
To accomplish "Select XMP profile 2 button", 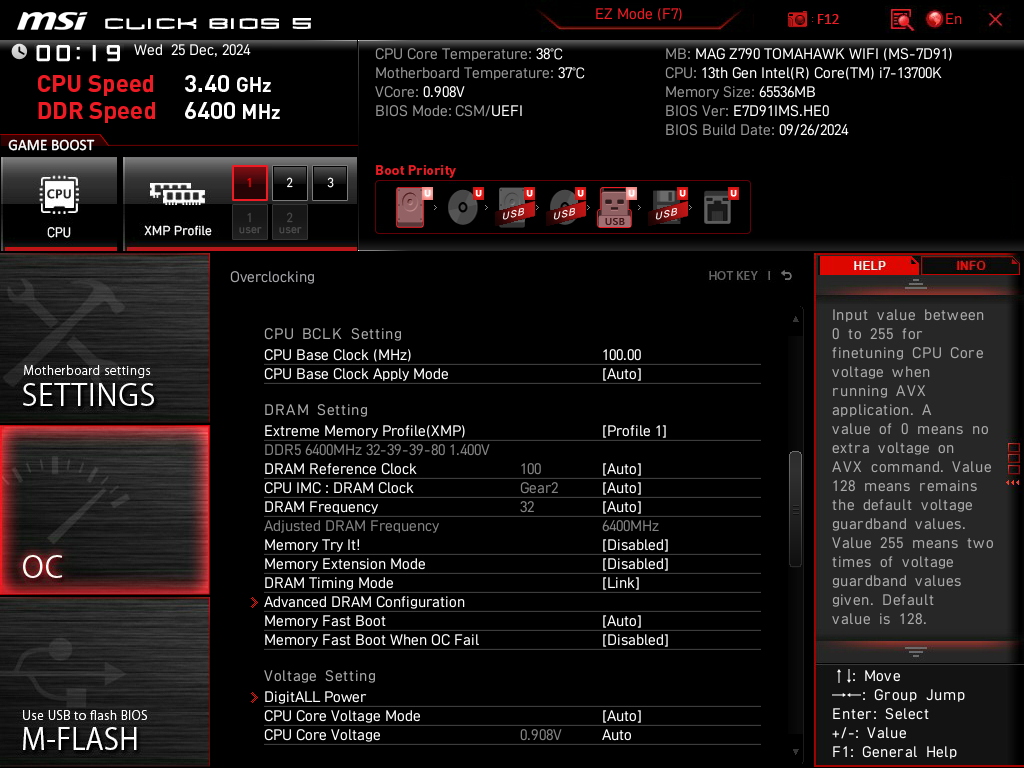I will pos(290,183).
